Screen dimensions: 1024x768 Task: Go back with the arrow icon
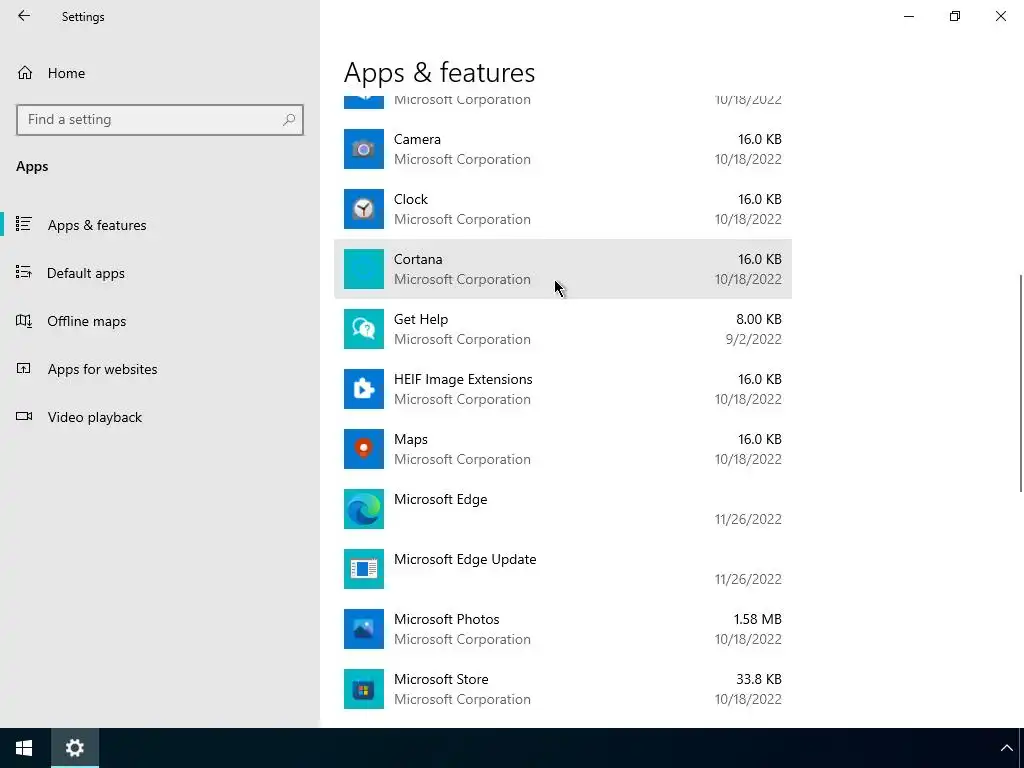(24, 16)
